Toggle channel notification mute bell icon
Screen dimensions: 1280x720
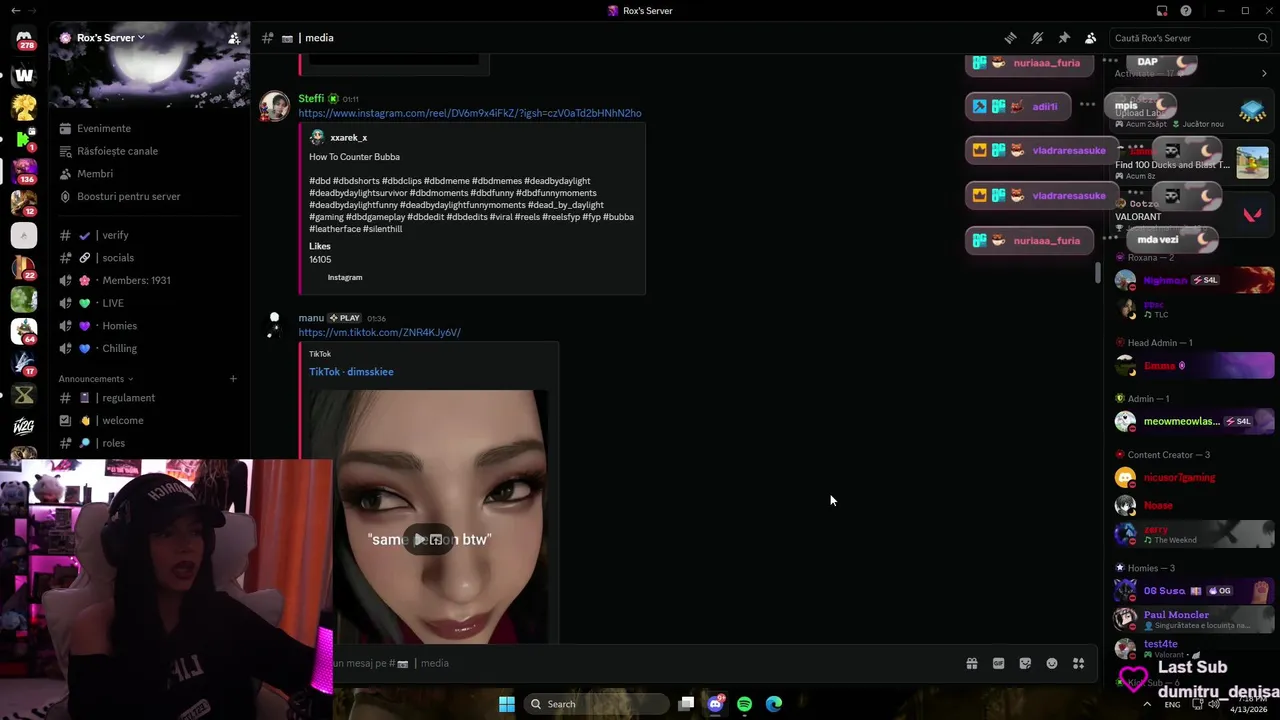click(x=1037, y=38)
